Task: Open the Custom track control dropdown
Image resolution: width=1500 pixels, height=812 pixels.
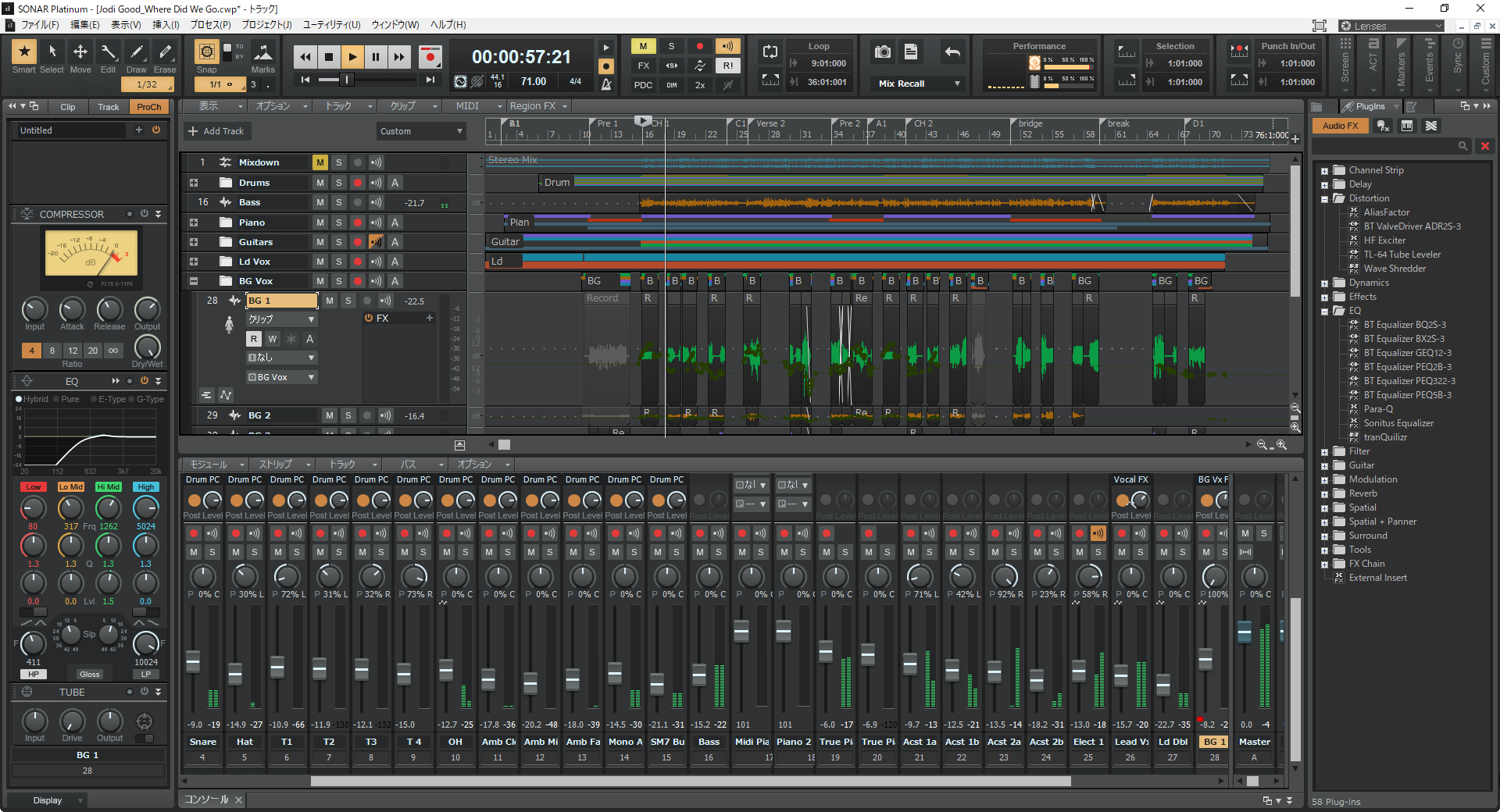Action: click(421, 131)
